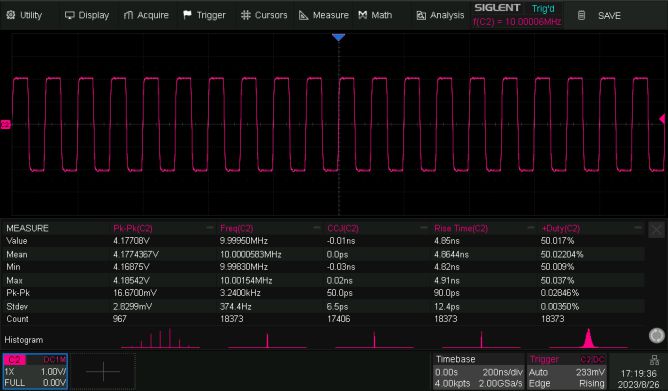Image resolution: width=668 pixels, height=391 pixels.
Task: Click the add channel plus box
Action: pos(103,371)
